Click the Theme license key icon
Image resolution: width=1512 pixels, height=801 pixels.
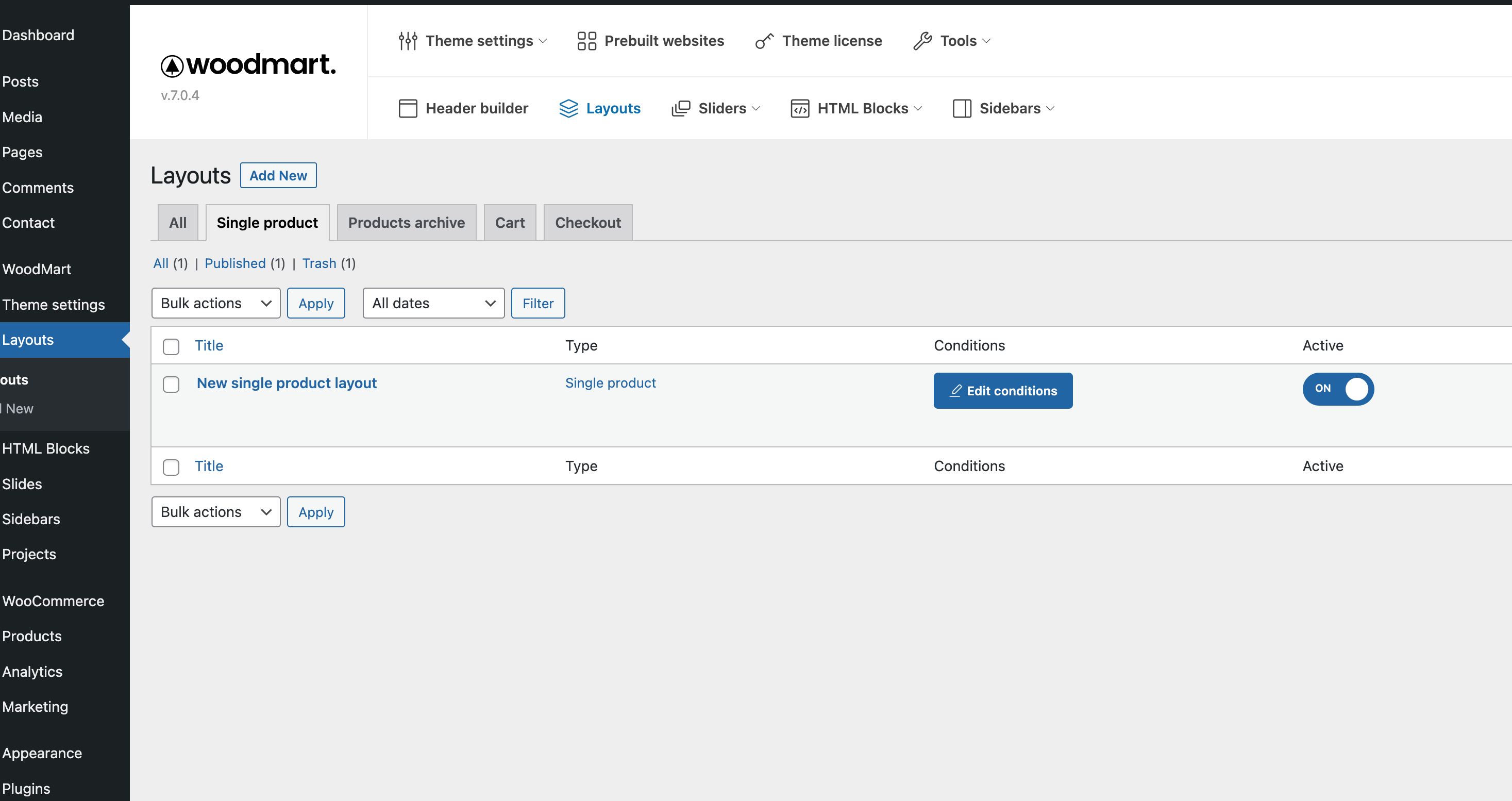(764, 41)
